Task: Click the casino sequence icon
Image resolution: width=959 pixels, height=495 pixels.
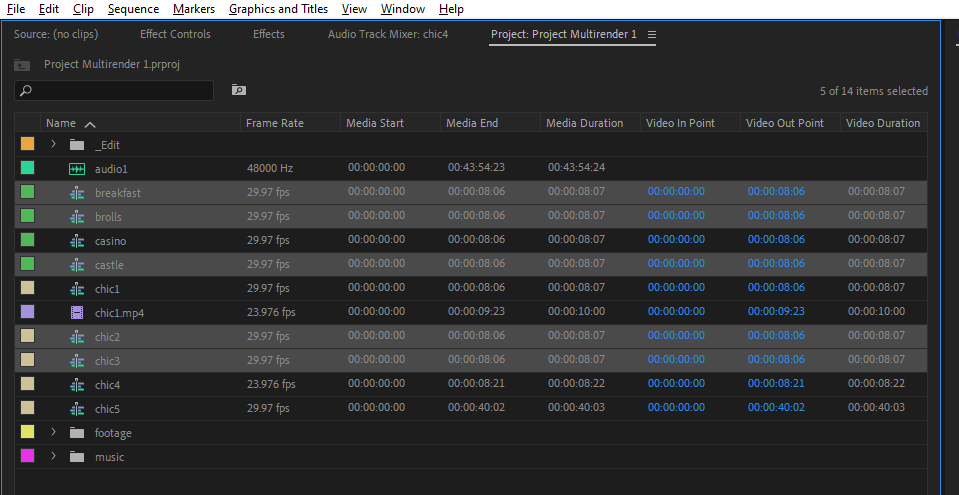Action: click(77, 241)
